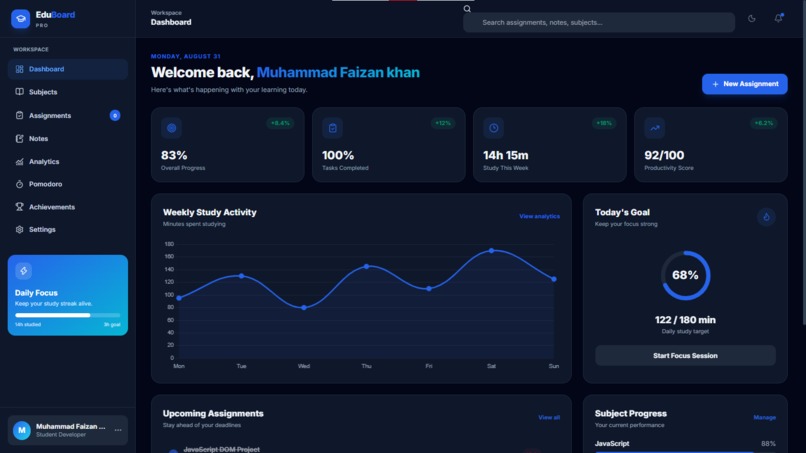Click the Tasks Completed clipboard icon
Screen dimensions: 806x453
[333, 128]
